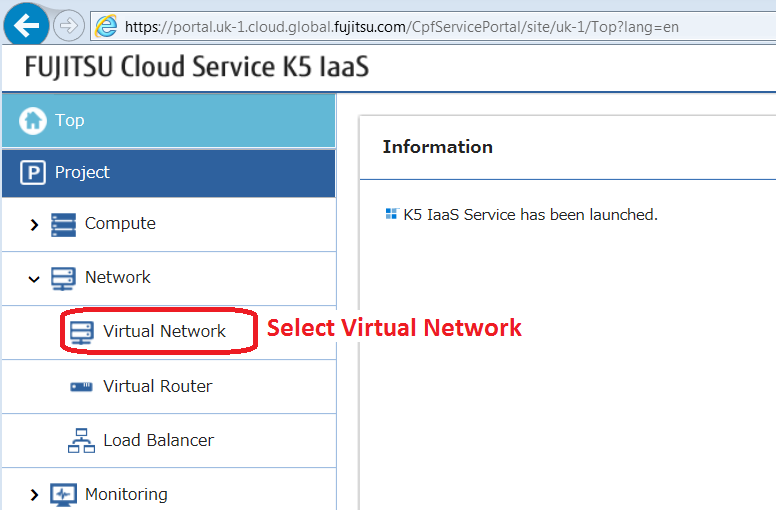Click the Virtual Network icon

(x=81, y=332)
